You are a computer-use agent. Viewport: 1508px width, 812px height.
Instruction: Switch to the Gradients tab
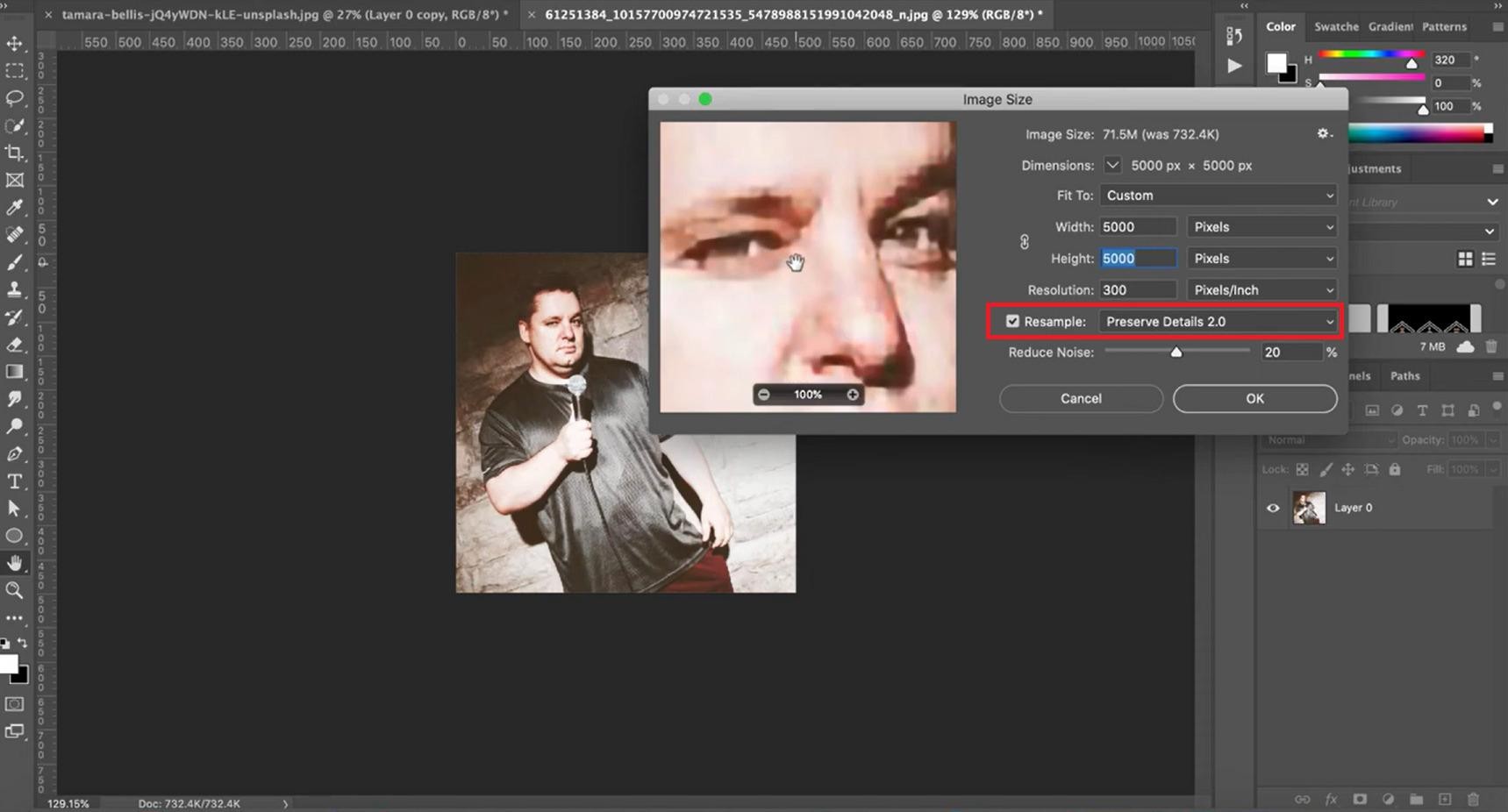click(1390, 27)
